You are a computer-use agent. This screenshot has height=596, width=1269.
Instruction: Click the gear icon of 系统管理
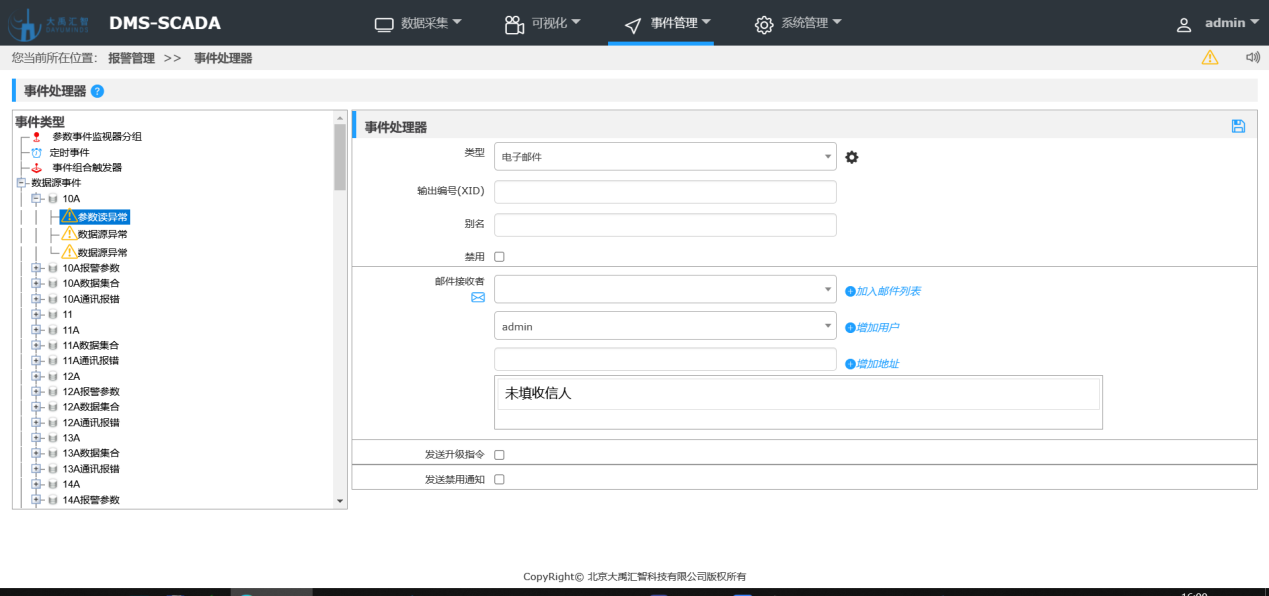click(764, 24)
